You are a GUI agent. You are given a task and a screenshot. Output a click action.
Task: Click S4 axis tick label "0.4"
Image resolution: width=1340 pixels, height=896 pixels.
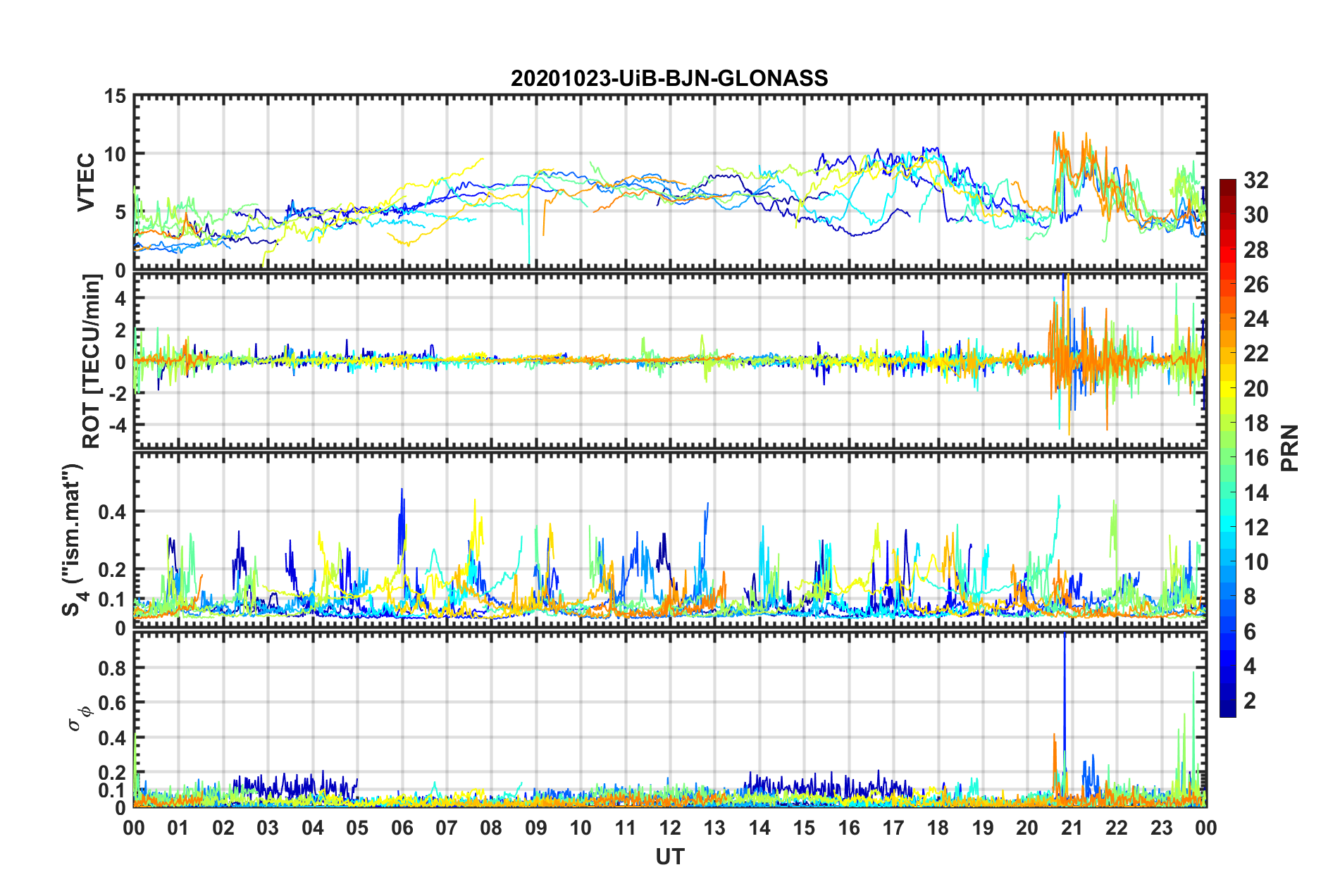[112, 512]
